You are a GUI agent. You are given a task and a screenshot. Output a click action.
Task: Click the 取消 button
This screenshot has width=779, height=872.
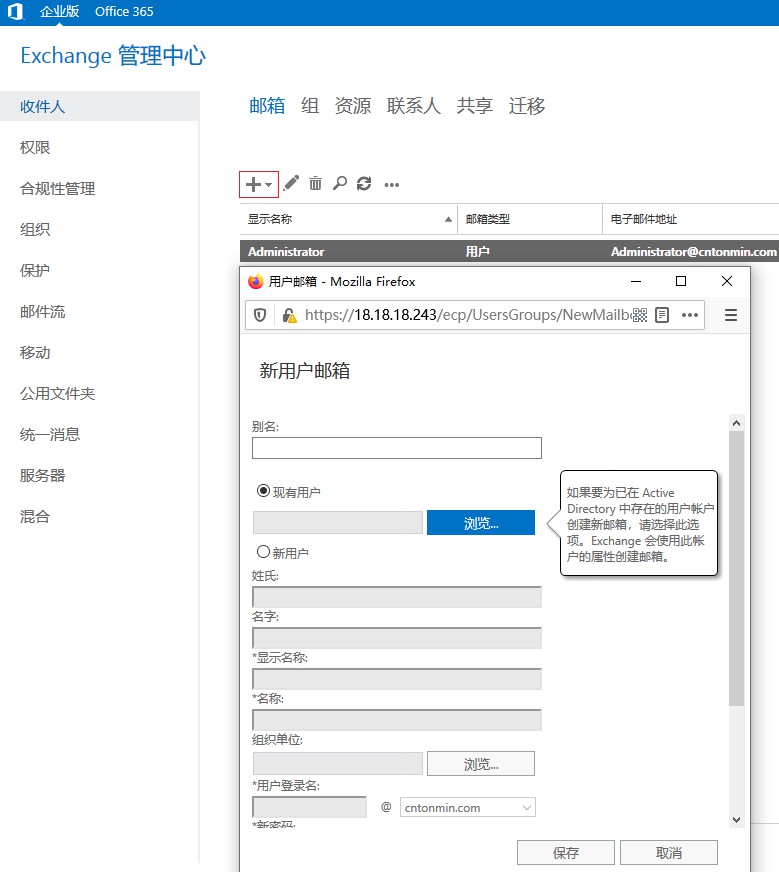668,853
